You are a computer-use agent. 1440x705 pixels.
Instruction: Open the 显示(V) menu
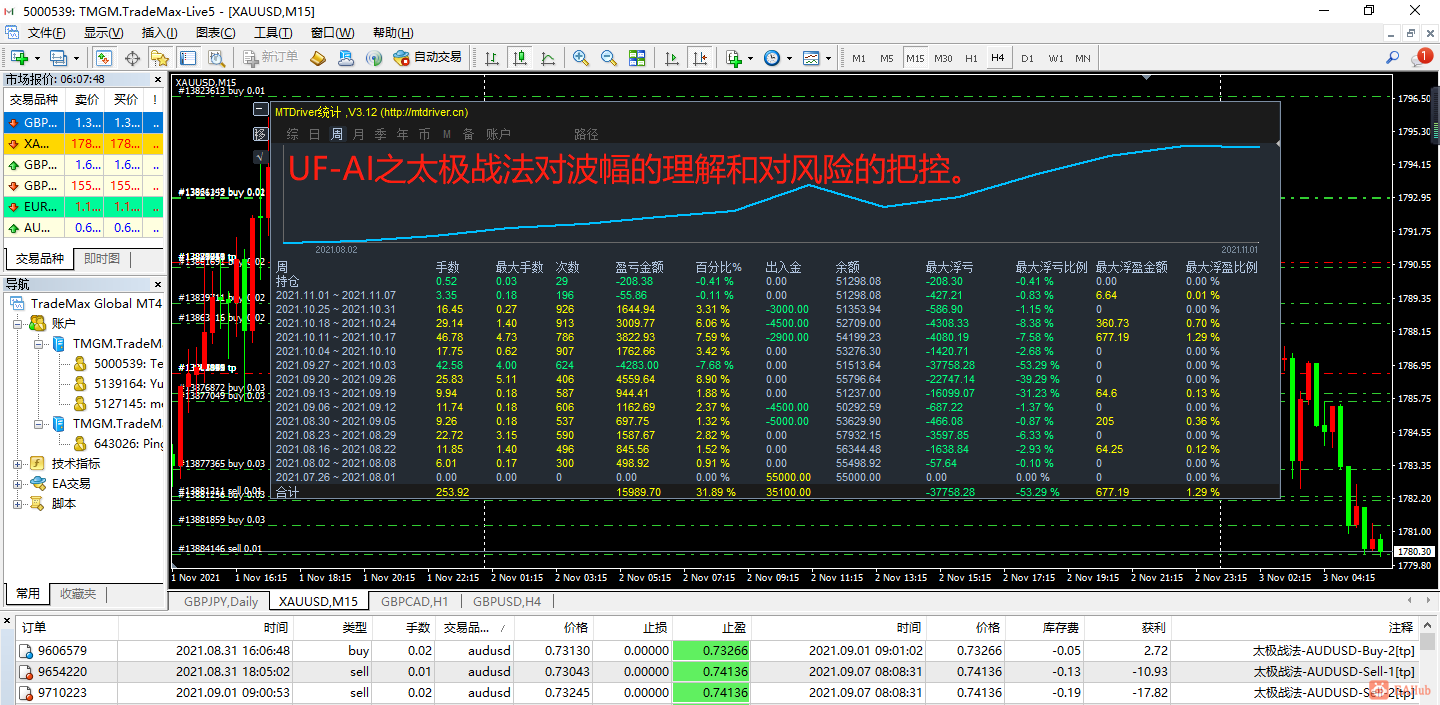click(x=103, y=33)
